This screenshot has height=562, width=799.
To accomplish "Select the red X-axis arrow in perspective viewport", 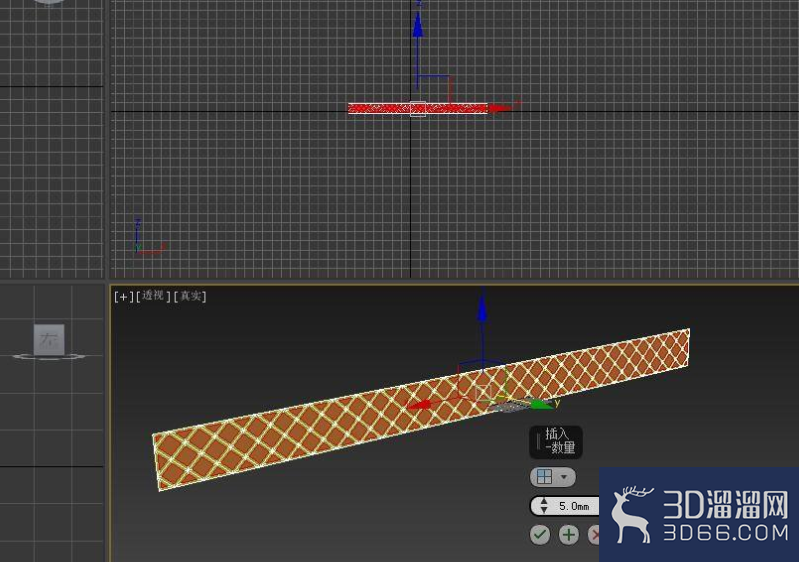I will pyautogui.click(x=420, y=406).
